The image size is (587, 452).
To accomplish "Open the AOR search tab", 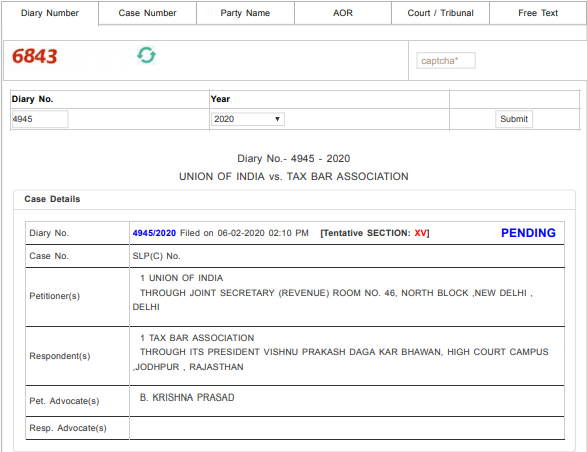I will click(x=343, y=13).
